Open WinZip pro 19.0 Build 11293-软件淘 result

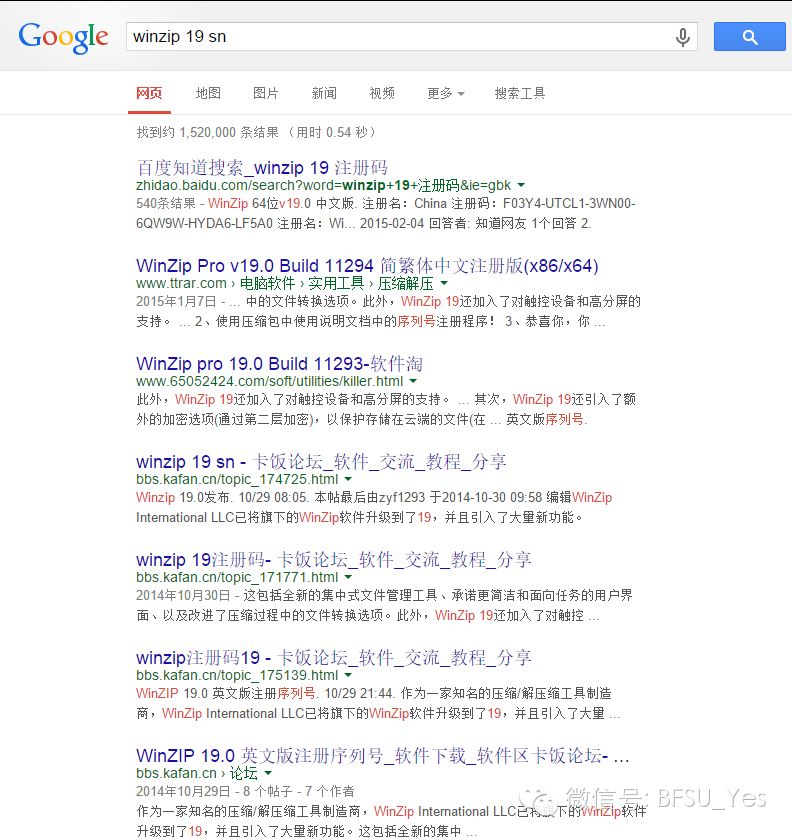(x=279, y=364)
